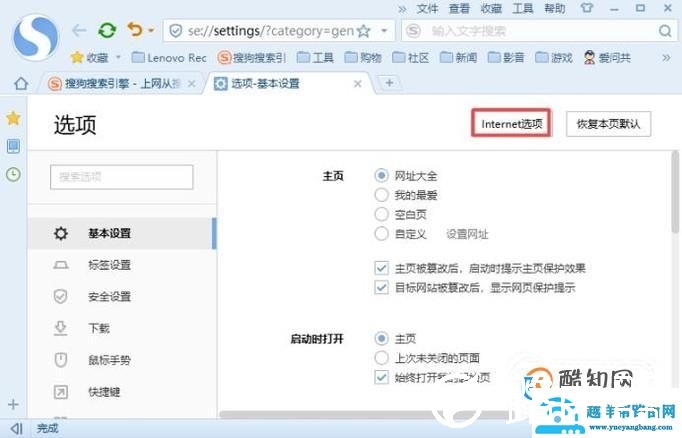Bookmark page with address bar star
Screen dimensions: 682x438
click(x=364, y=31)
